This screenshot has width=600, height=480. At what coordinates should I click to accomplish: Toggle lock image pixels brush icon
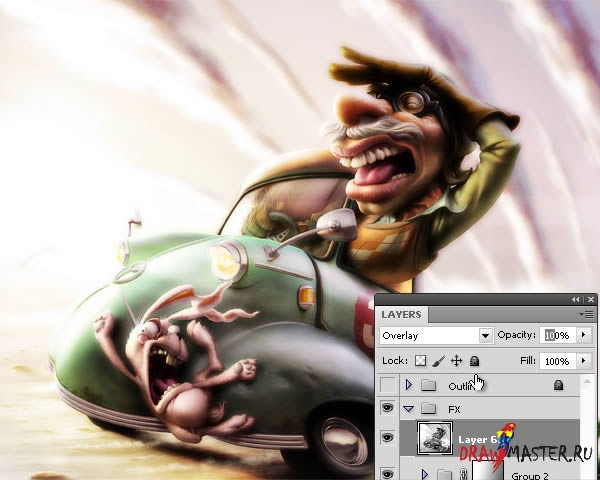[x=439, y=361]
